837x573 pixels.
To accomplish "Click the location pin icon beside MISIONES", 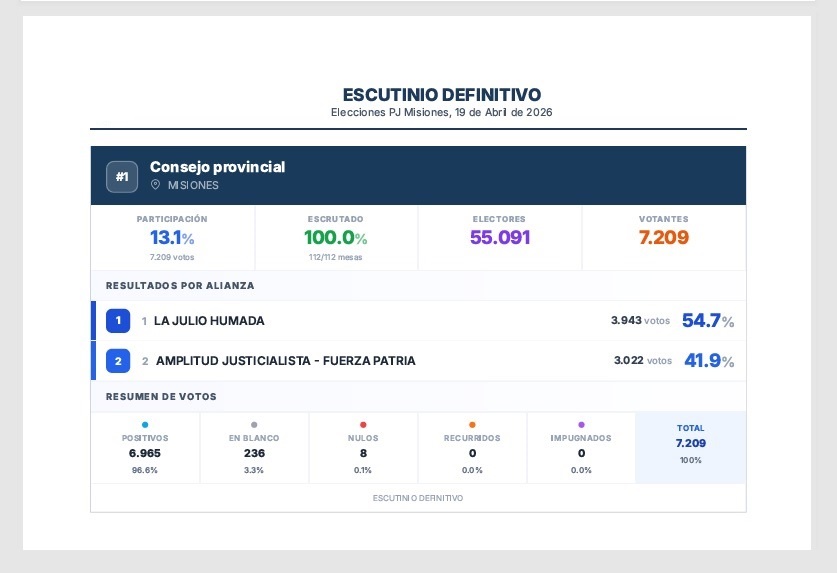I will [x=155, y=185].
